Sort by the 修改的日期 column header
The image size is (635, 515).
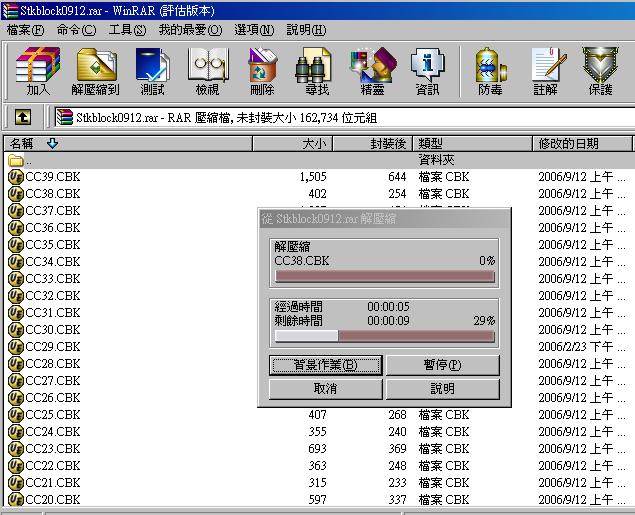coord(582,144)
